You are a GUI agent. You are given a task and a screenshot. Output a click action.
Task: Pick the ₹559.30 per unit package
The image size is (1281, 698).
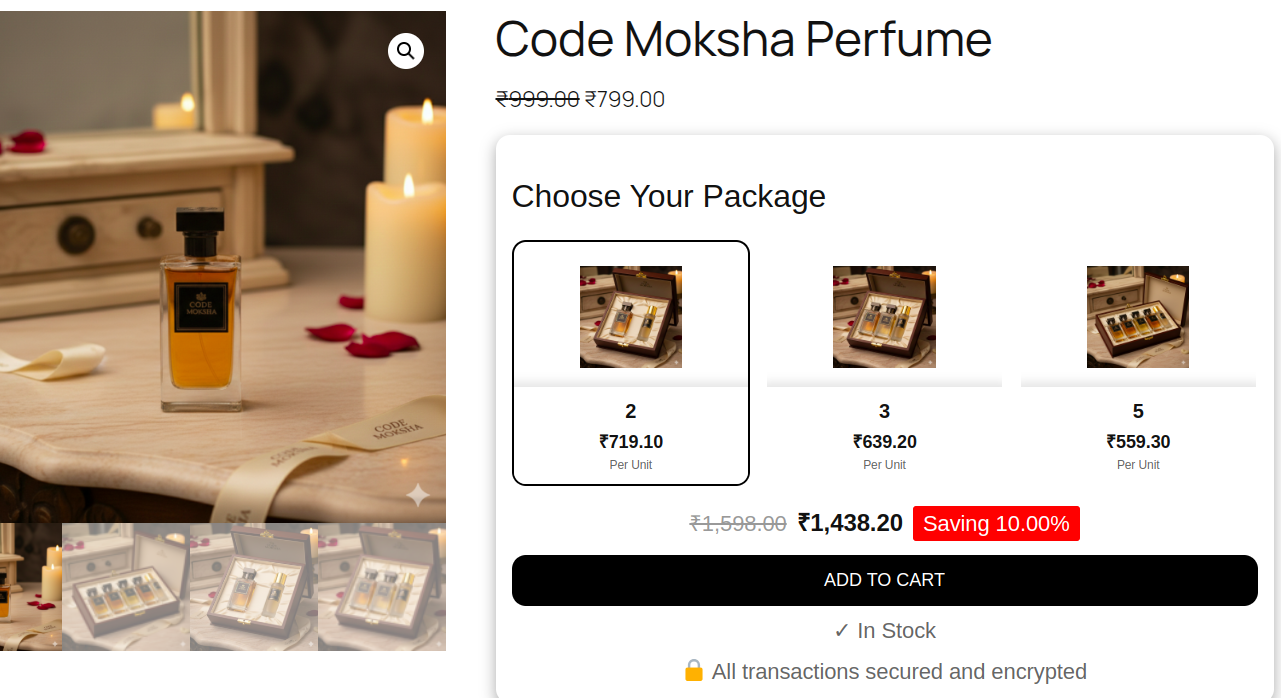tap(1138, 441)
